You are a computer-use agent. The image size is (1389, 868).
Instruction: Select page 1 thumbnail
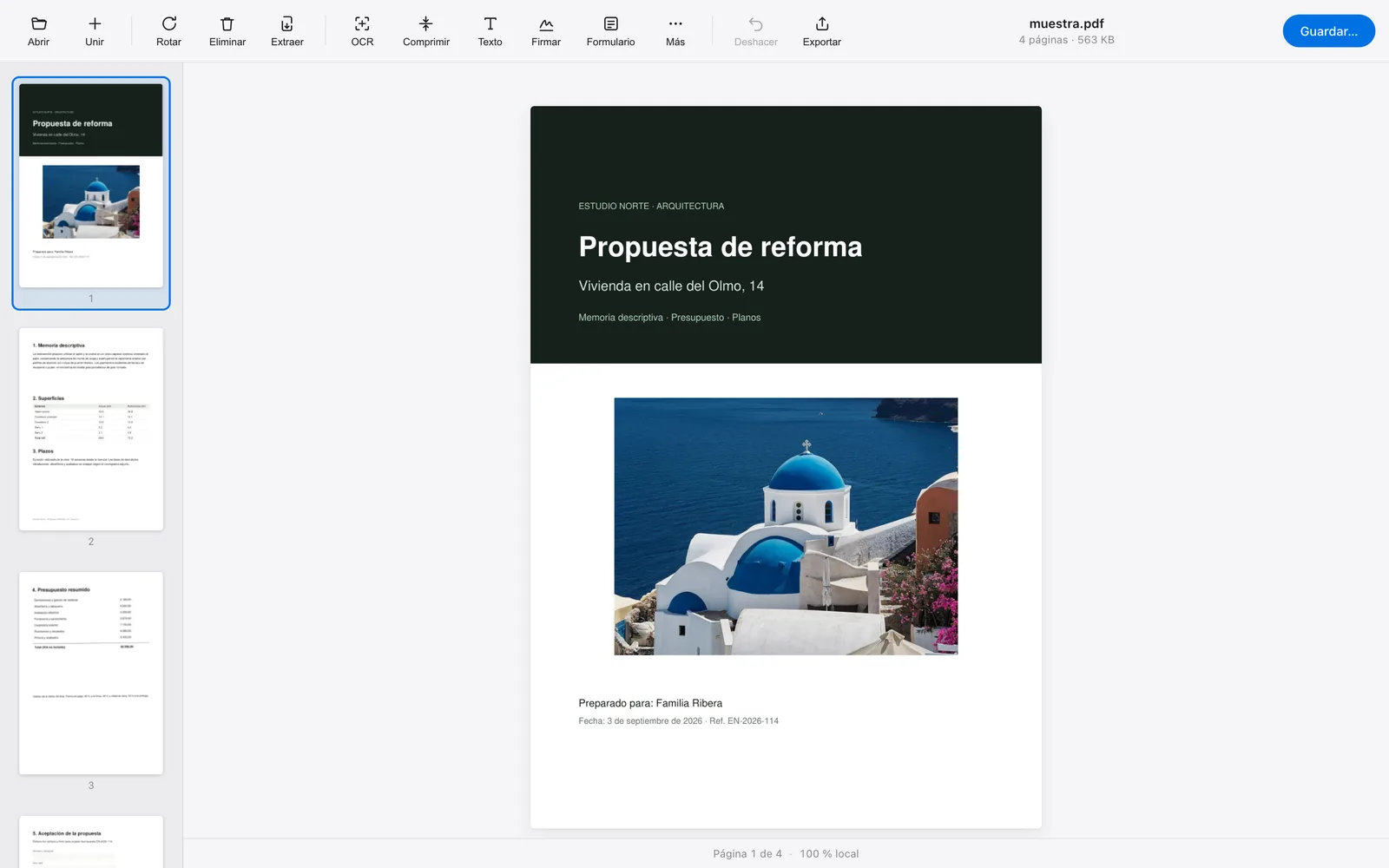[91, 186]
